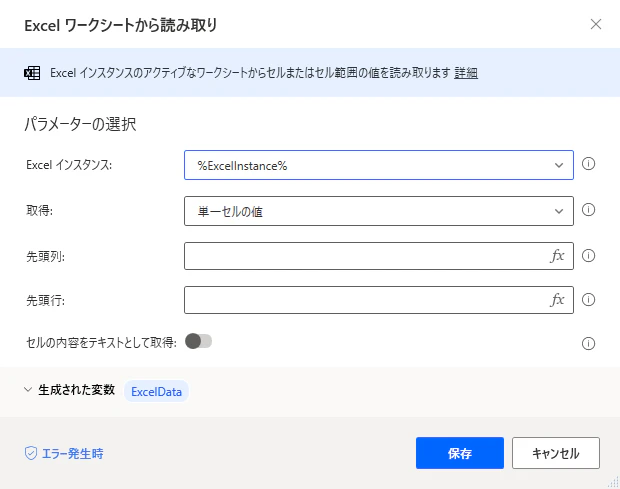The width and height of the screenshot is (620, 489).
Task: Click the Excel icon in the blue banner
Action: [x=32, y=73]
